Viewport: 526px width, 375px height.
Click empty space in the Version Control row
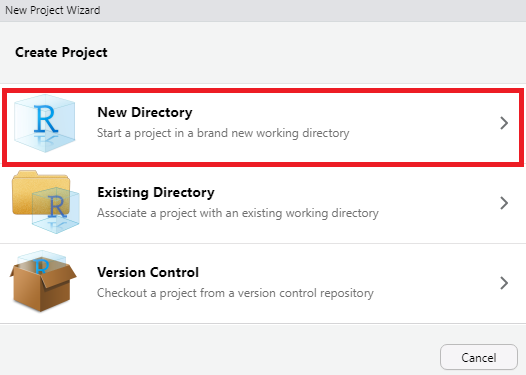[x=436, y=283]
